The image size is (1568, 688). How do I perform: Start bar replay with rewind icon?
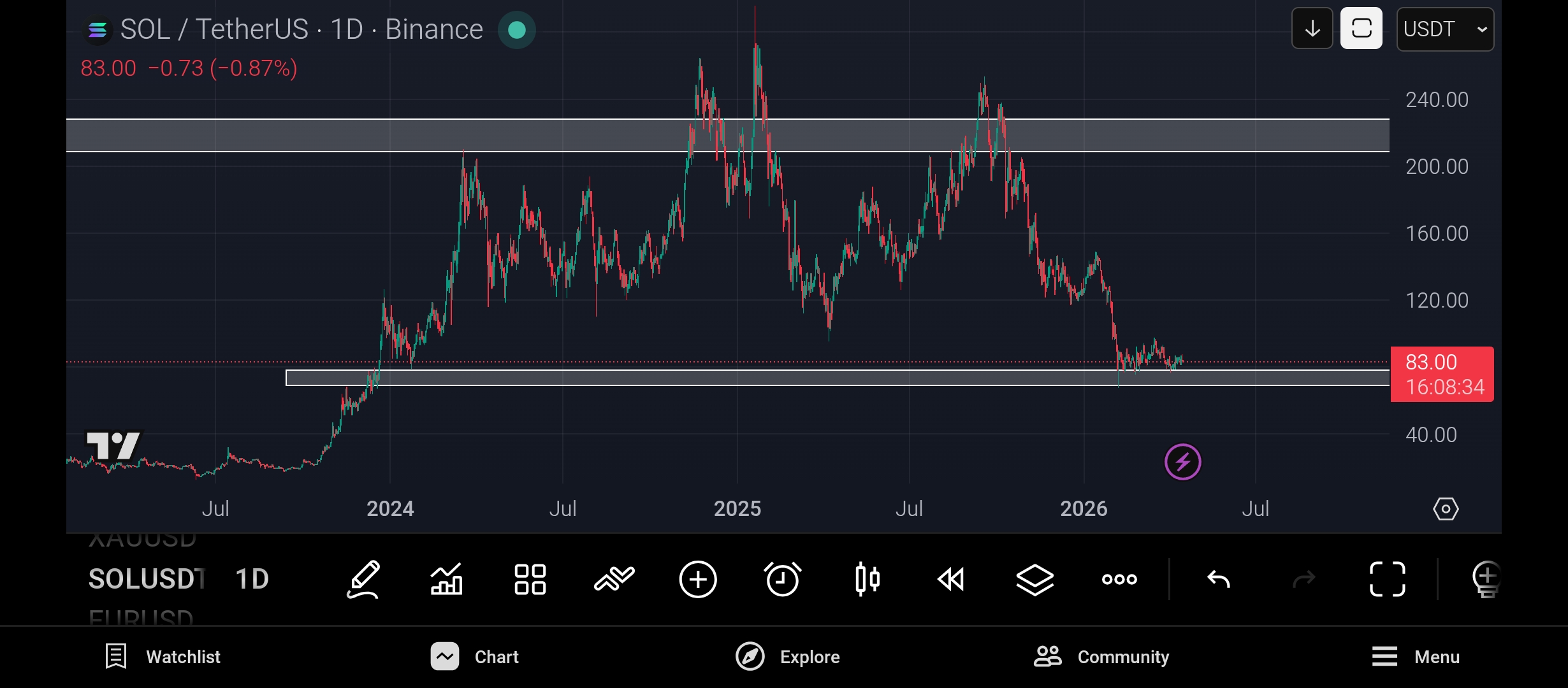tap(951, 579)
